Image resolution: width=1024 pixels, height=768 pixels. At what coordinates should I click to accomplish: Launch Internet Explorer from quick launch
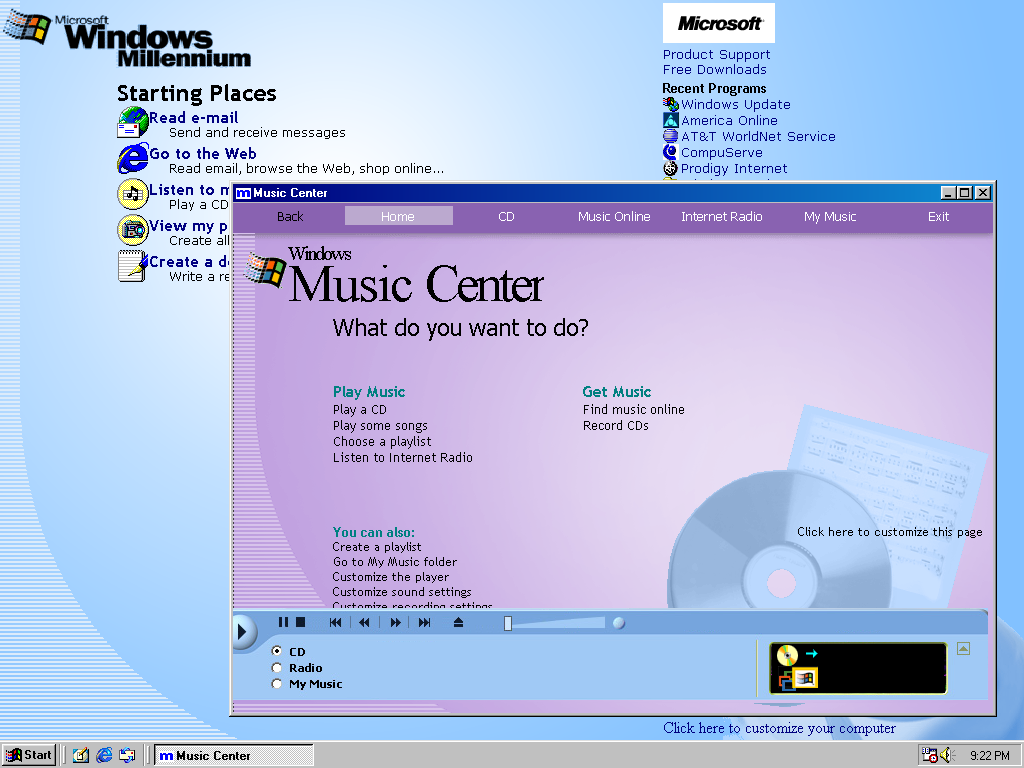pos(104,756)
